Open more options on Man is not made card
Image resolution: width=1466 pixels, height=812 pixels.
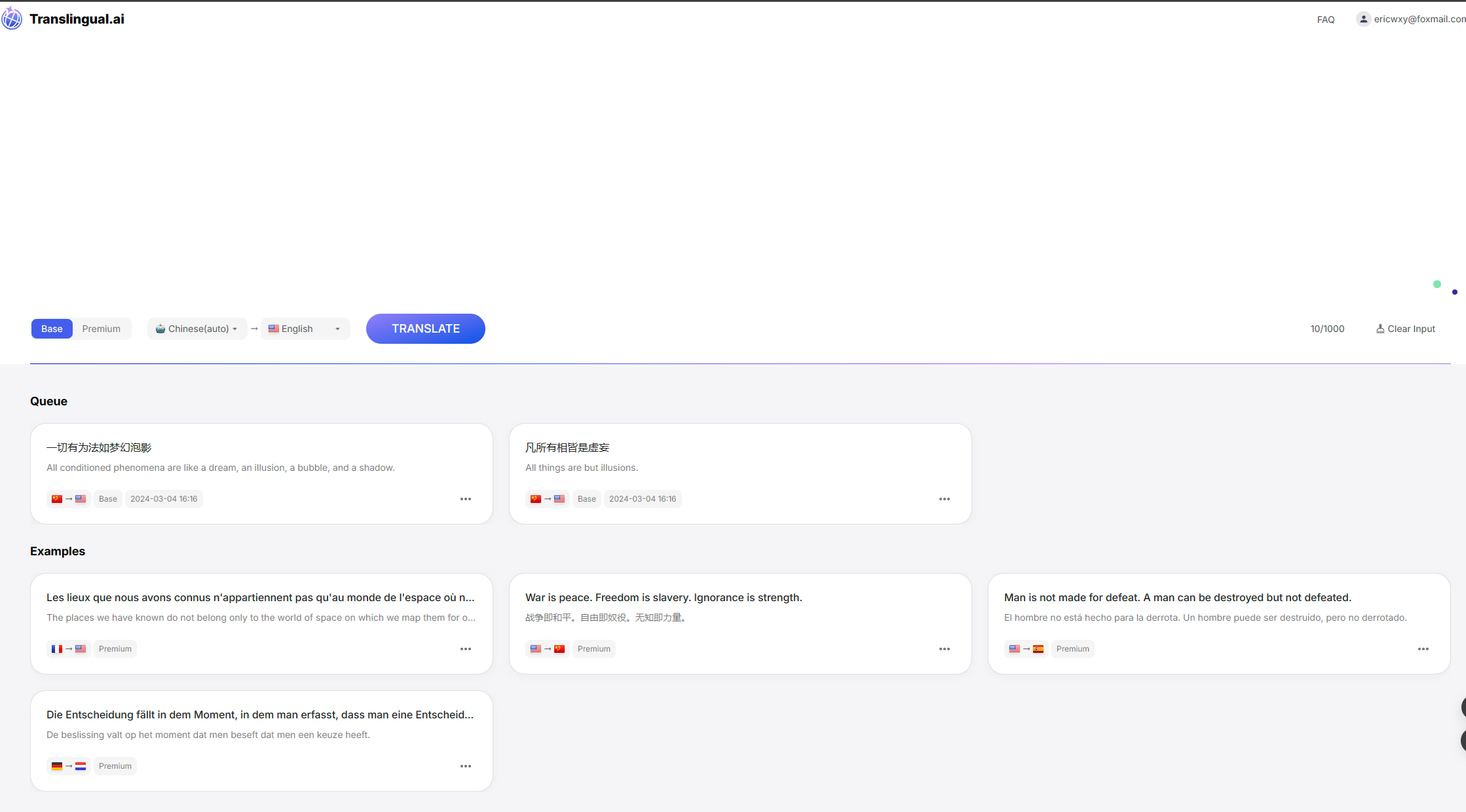coord(1423,649)
